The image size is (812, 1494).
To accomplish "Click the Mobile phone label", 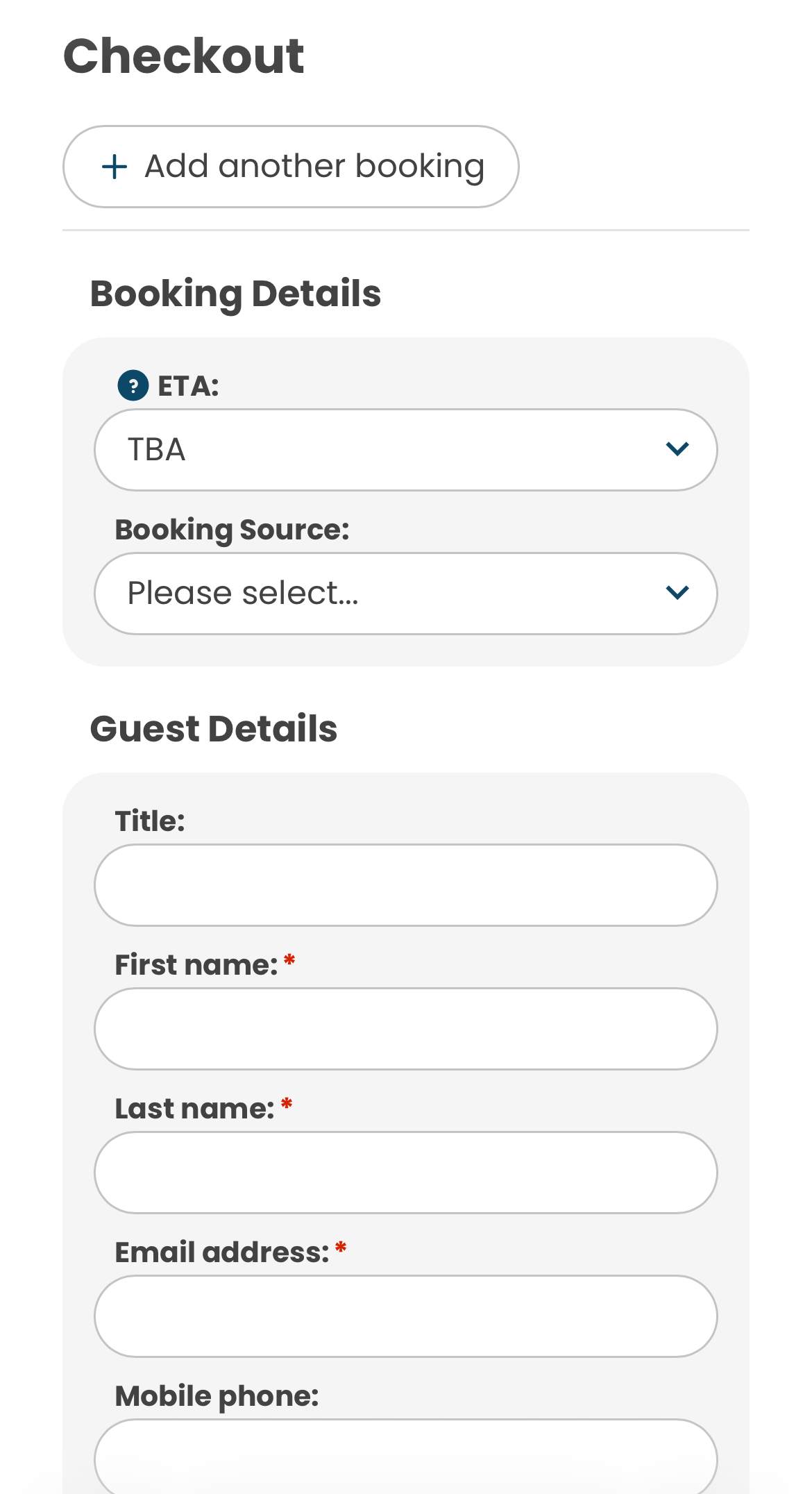I will (217, 1396).
